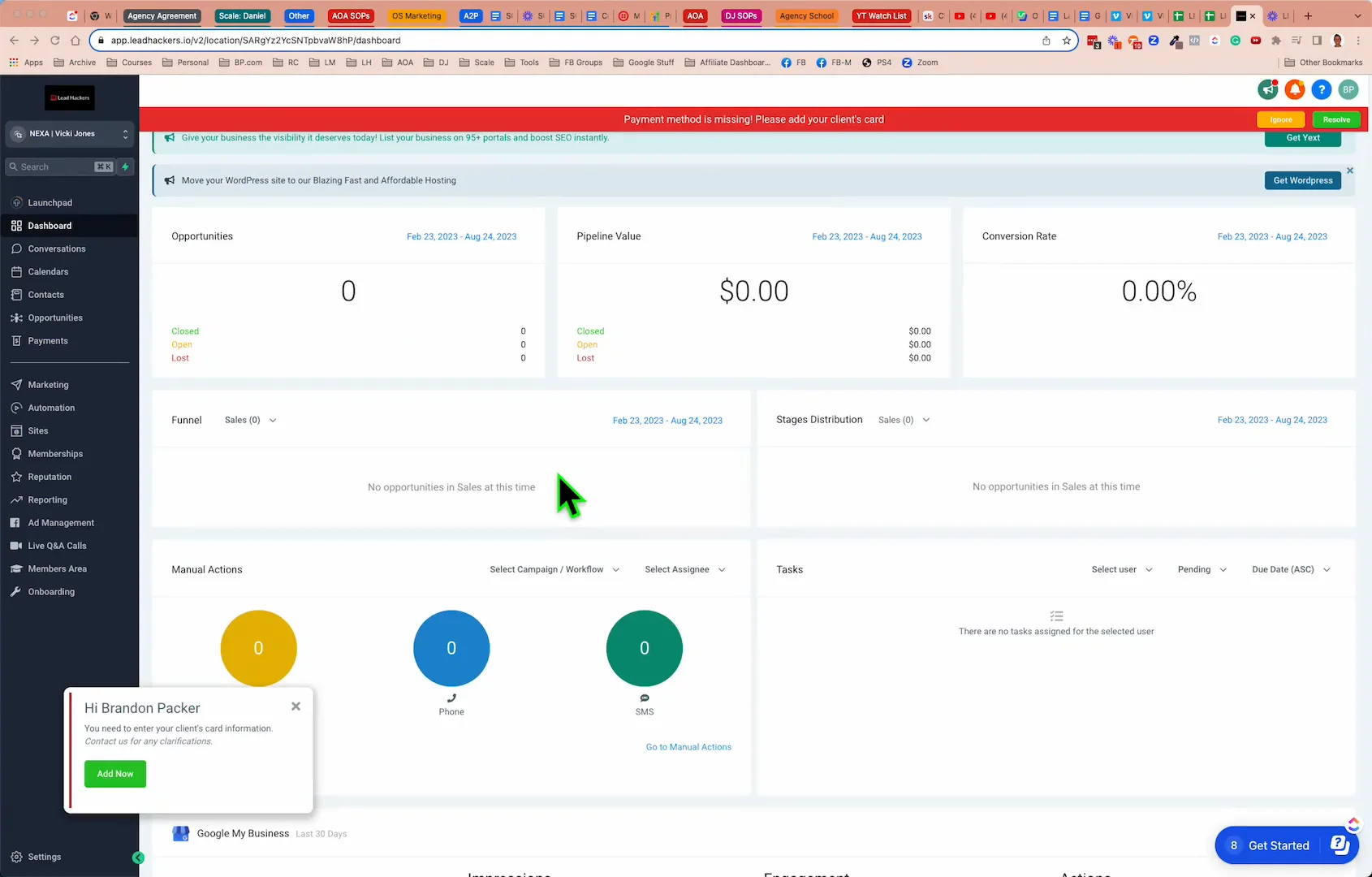Image resolution: width=1372 pixels, height=877 pixels.
Task: Expand the Due Date (ASC) sort dropdown
Action: click(1290, 569)
